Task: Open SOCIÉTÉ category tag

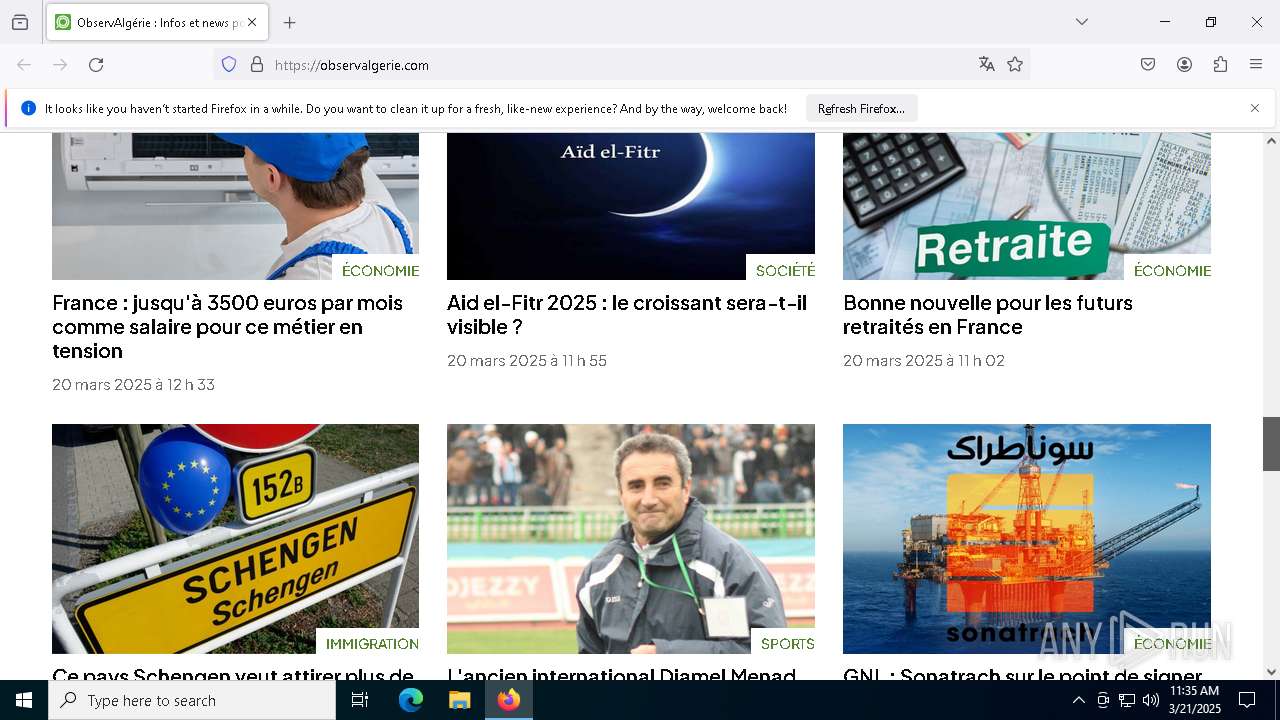Action: pyautogui.click(x=785, y=270)
